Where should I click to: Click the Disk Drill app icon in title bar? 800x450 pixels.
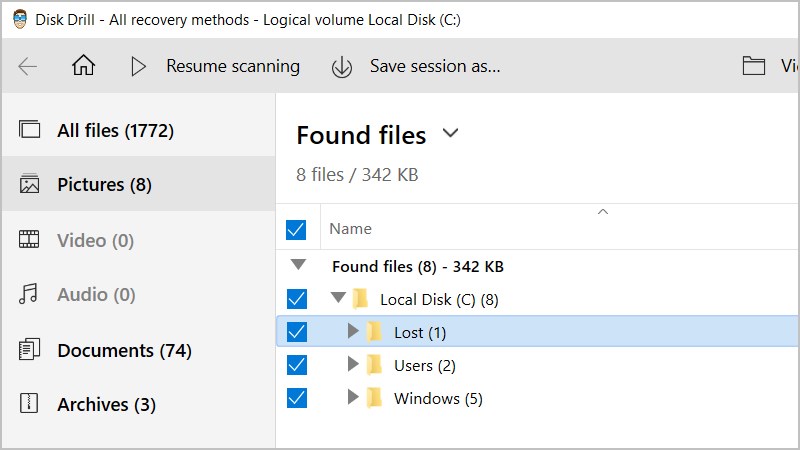coord(20,19)
